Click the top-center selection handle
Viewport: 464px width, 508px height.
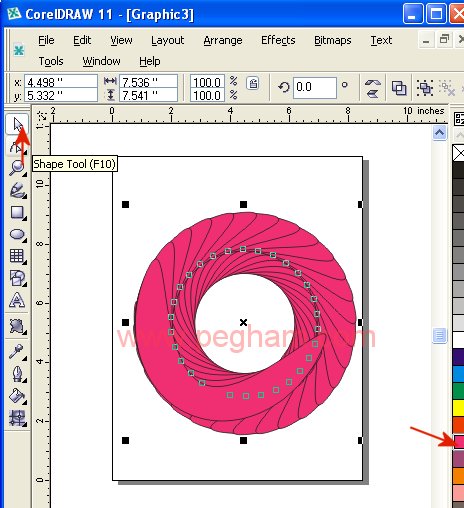pos(244,204)
